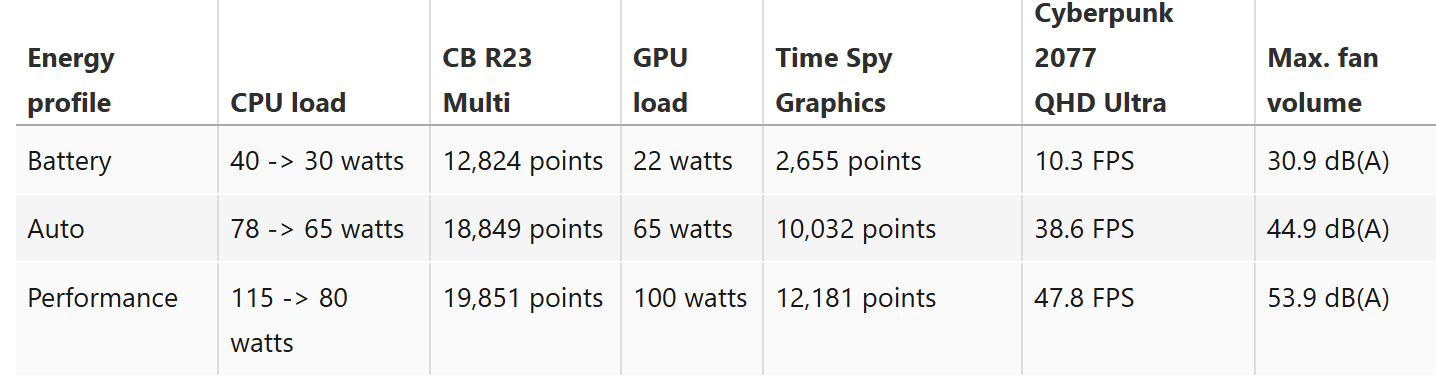Screen dimensions: 1436x389
Task: Click the Auto profile row label
Action: coord(56,229)
